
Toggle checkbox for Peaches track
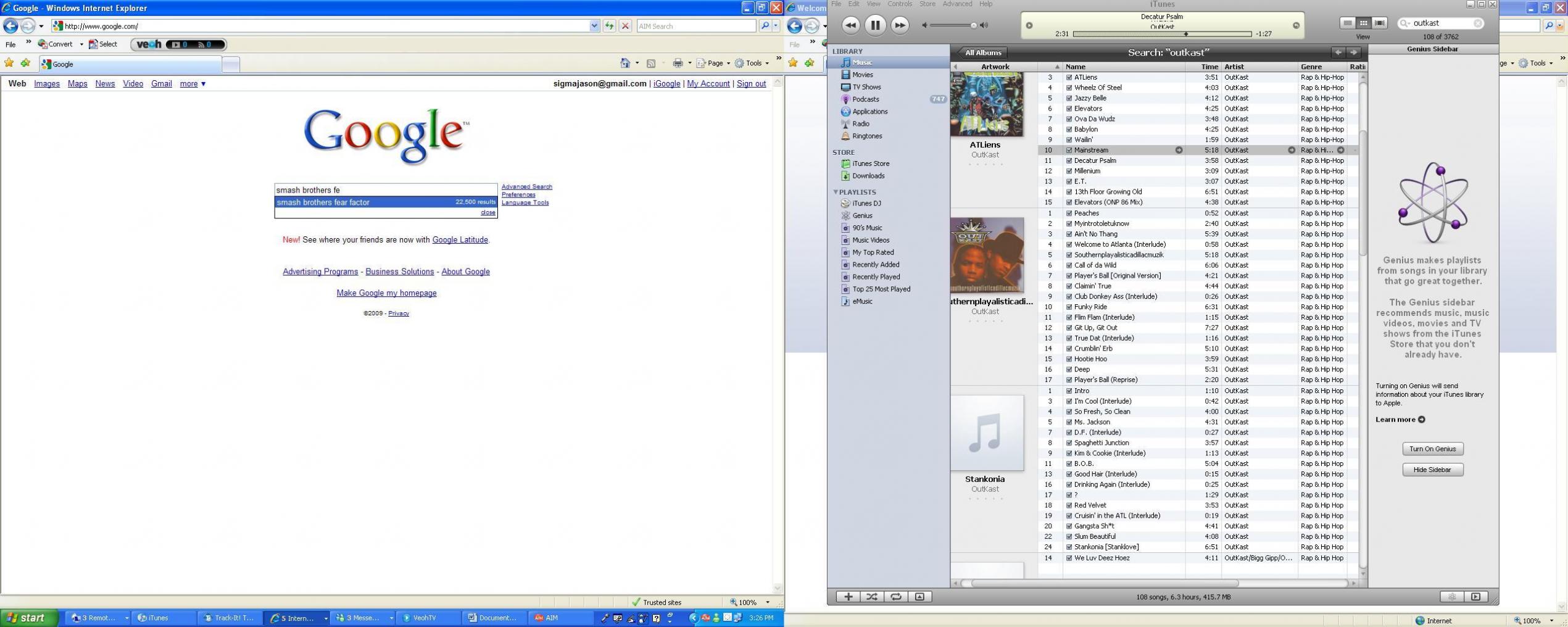pyautogui.click(x=1069, y=214)
